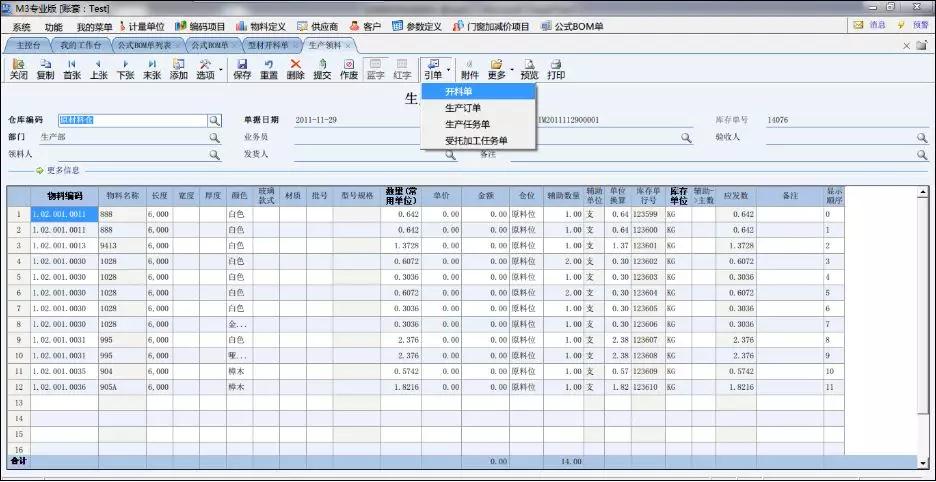Open 物料定义 shortcut in menu bar
Viewport: 936px width, 482px height.
[261, 27]
